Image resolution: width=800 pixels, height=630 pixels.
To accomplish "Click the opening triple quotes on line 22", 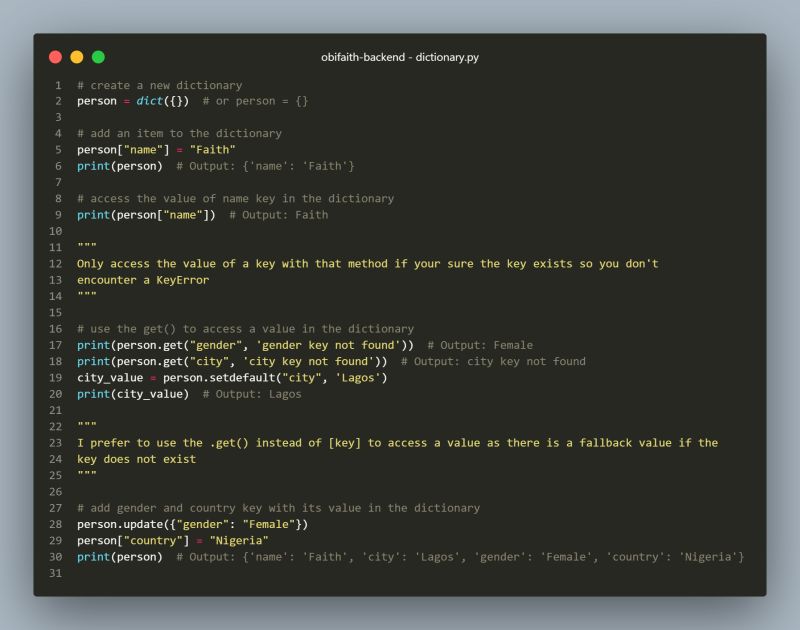I will coord(87,425).
